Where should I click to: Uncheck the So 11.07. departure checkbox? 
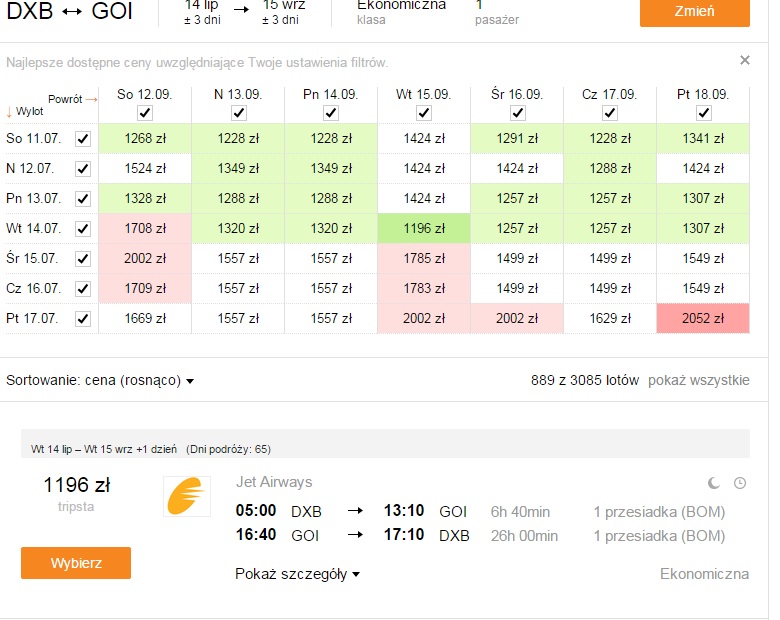pyautogui.click(x=83, y=139)
